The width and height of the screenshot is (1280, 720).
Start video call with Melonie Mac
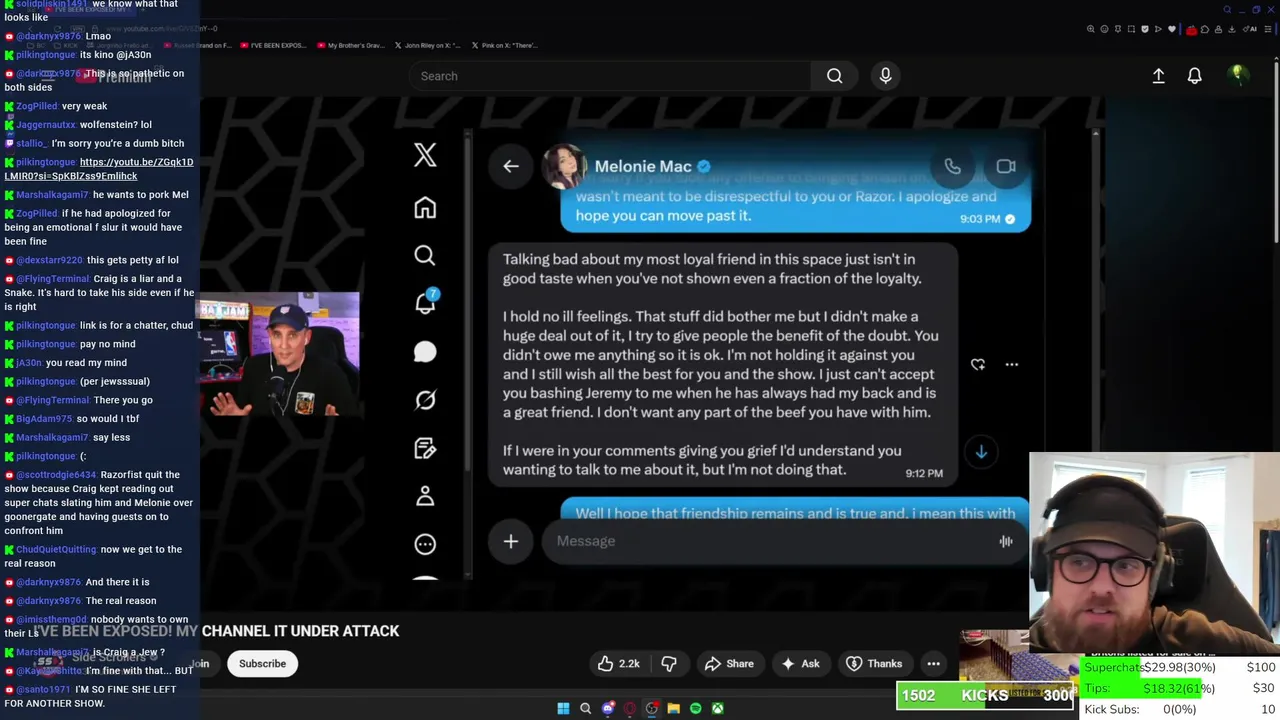1005,167
